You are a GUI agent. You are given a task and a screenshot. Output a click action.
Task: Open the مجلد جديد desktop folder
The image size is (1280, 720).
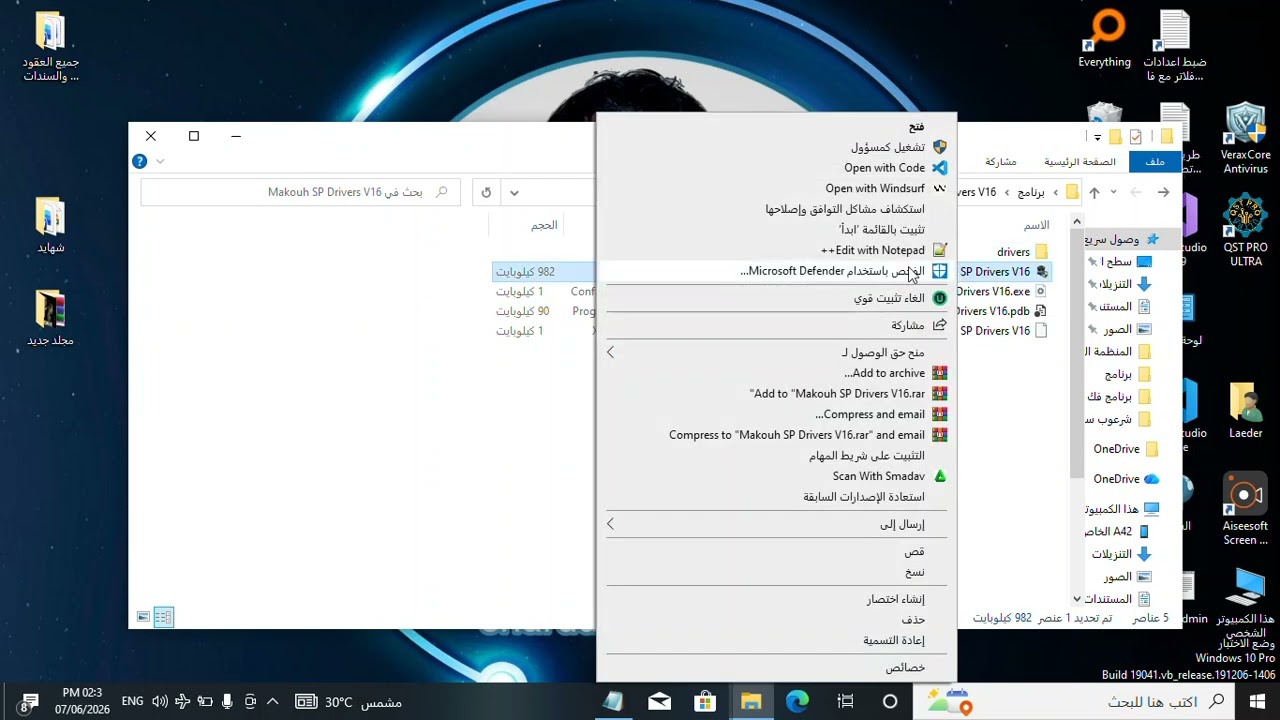50,318
